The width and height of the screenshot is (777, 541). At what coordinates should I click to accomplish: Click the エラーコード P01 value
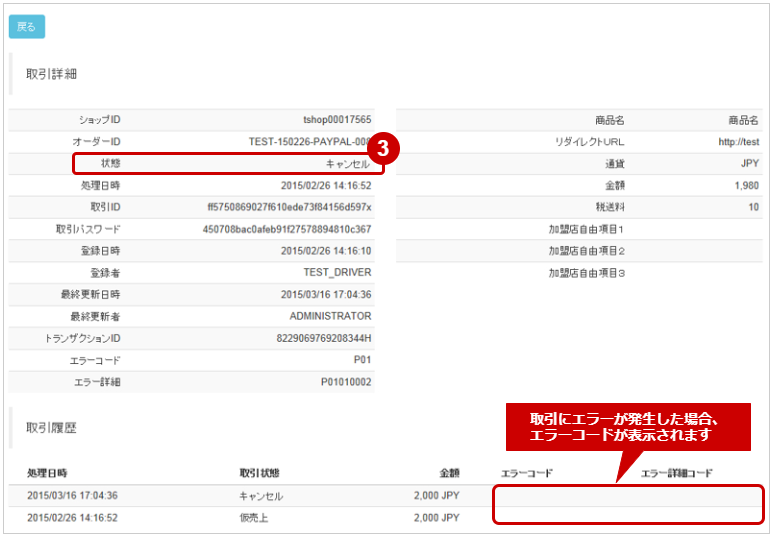(362, 361)
